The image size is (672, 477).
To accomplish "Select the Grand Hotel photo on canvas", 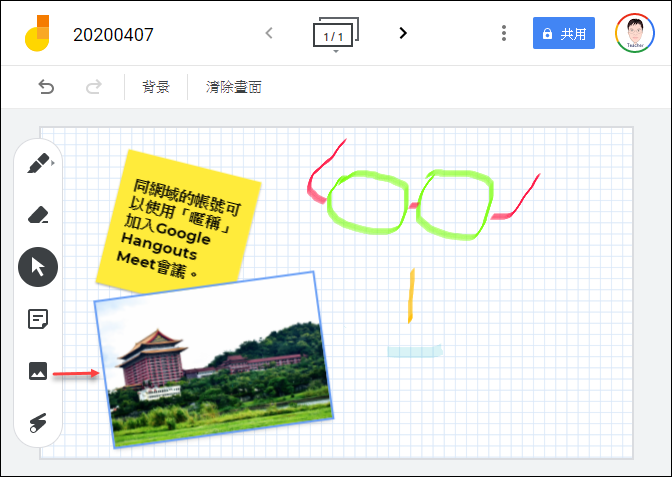I will pos(213,360).
